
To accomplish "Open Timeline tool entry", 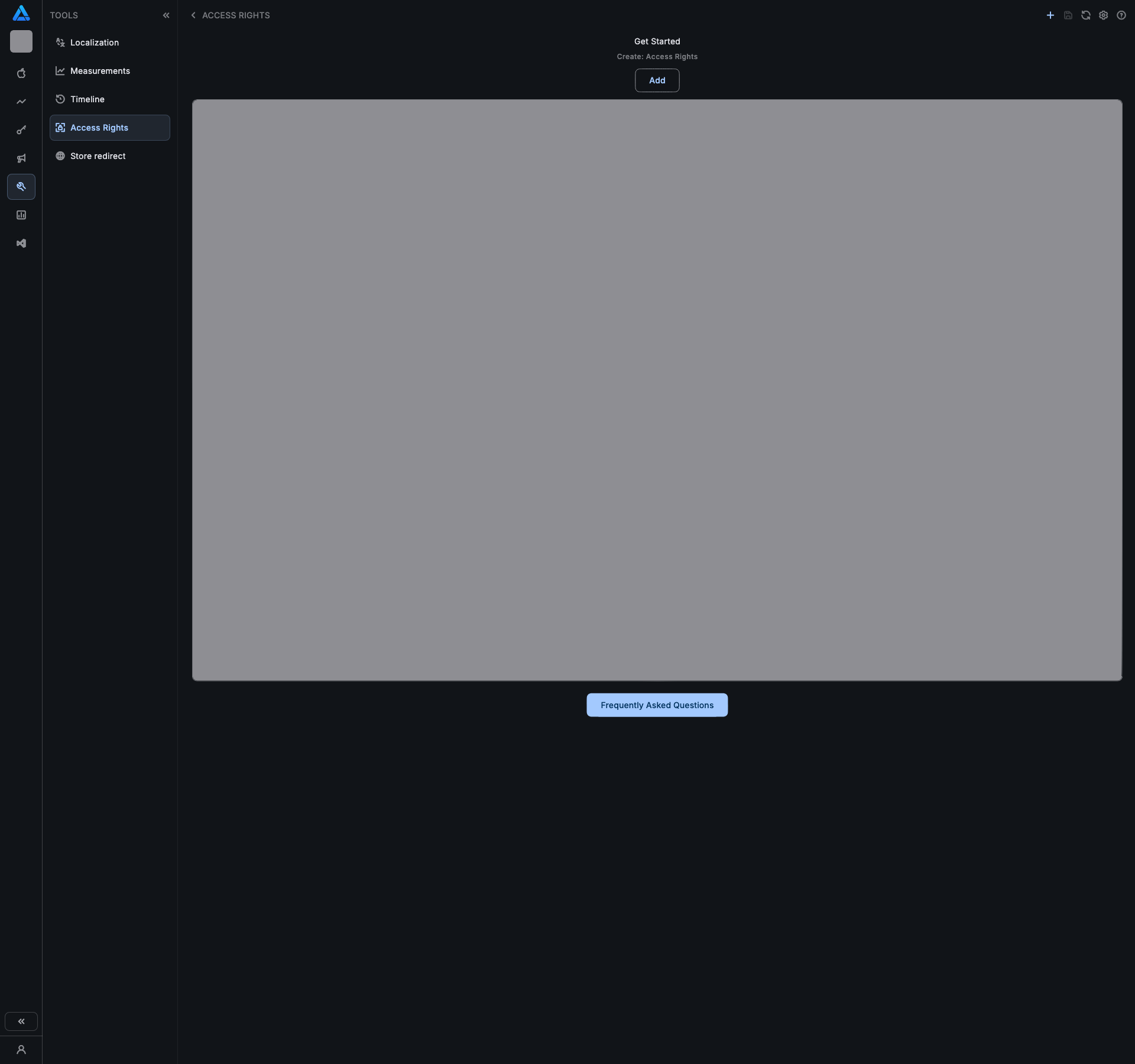I will click(x=87, y=99).
